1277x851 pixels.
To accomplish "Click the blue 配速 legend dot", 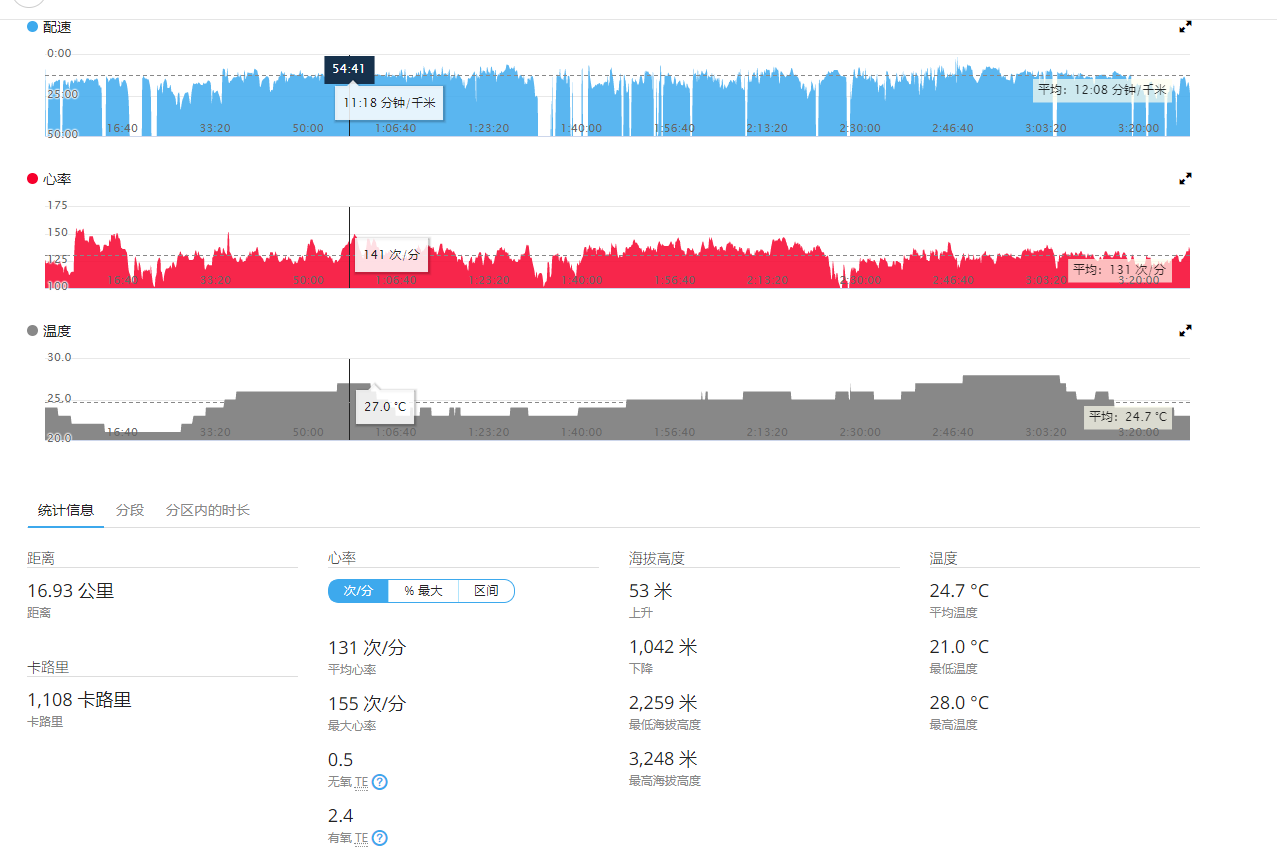I will (x=32, y=27).
